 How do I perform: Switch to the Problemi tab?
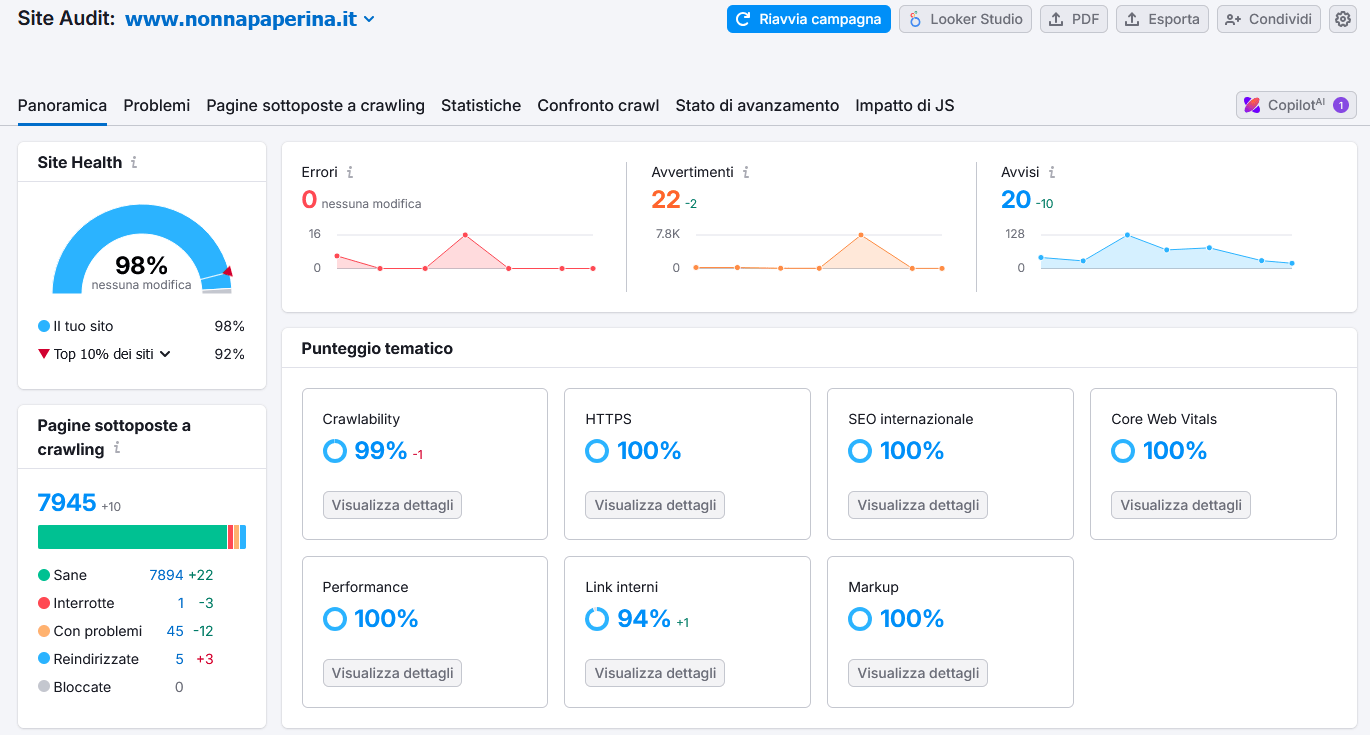[x=156, y=105]
